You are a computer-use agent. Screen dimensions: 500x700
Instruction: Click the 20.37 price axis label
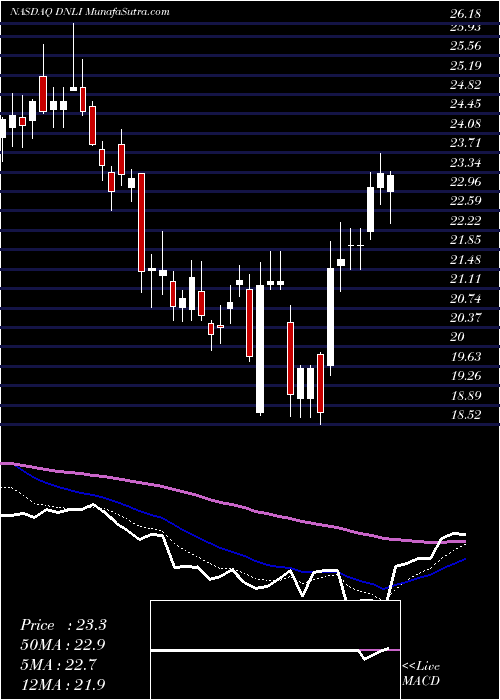pyautogui.click(x=466, y=318)
